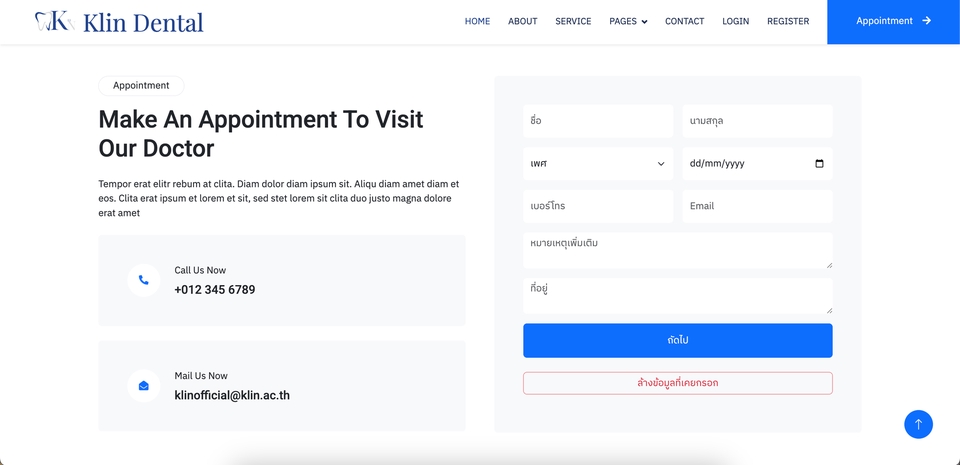
Task: Click the REGISTER link
Action: coord(788,21)
